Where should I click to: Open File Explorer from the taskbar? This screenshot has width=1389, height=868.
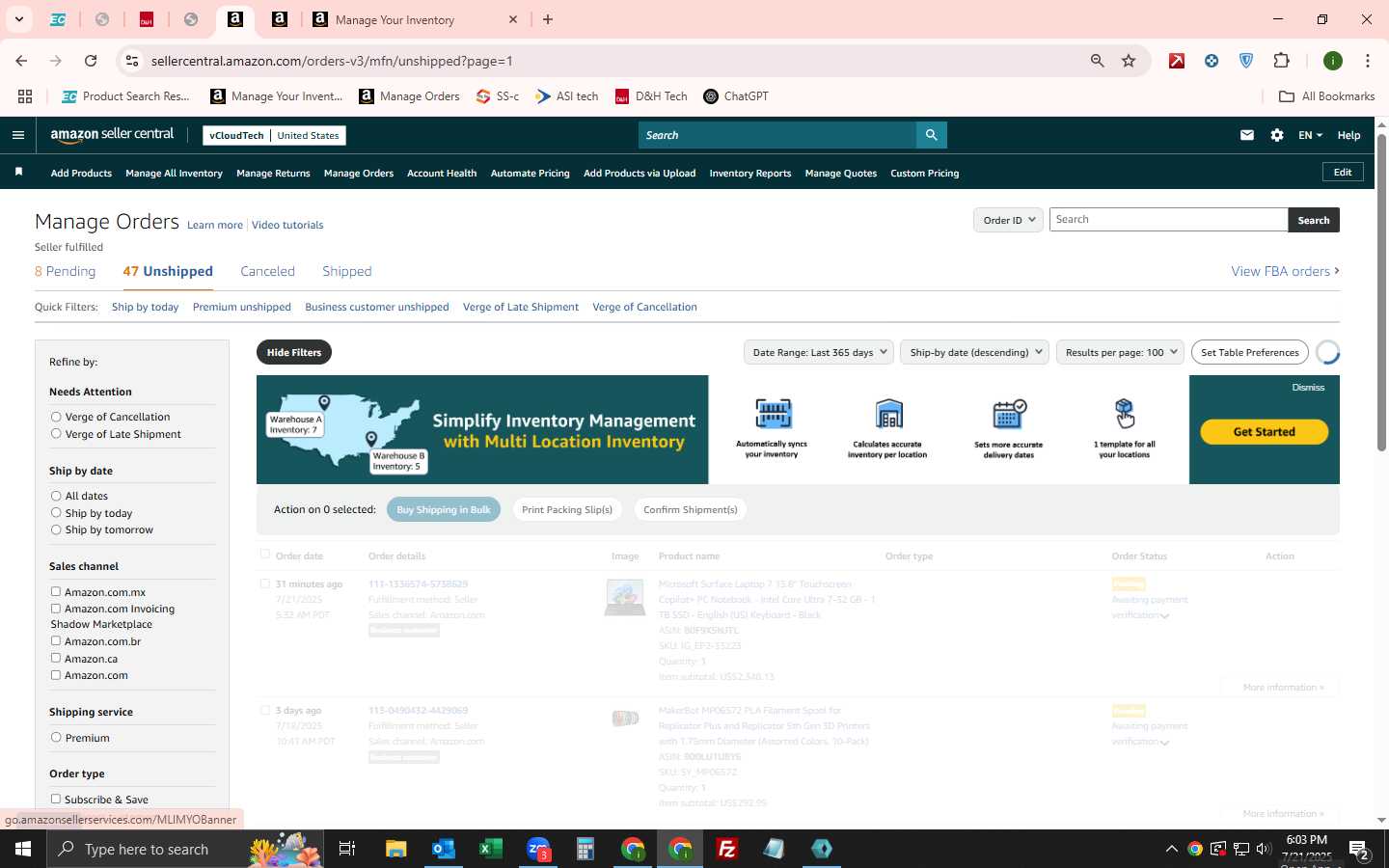(x=396, y=849)
